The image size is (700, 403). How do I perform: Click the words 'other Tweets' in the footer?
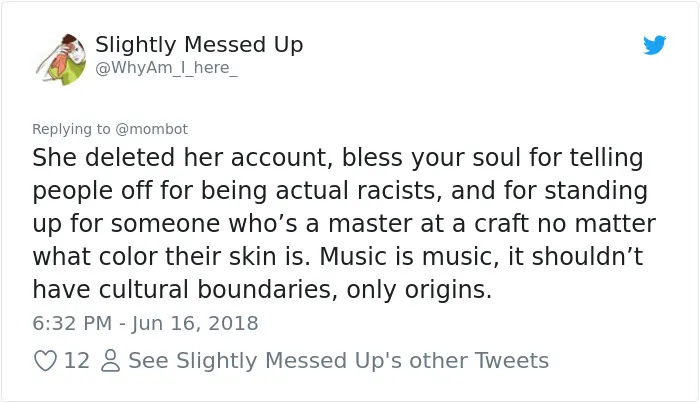pyautogui.click(x=479, y=361)
